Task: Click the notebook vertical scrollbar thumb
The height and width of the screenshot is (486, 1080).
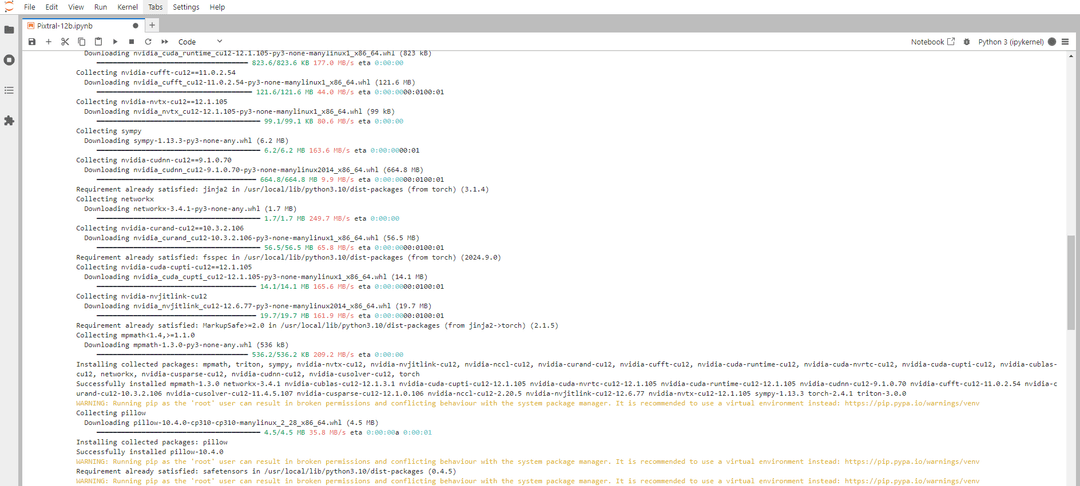Action: 1071,284
